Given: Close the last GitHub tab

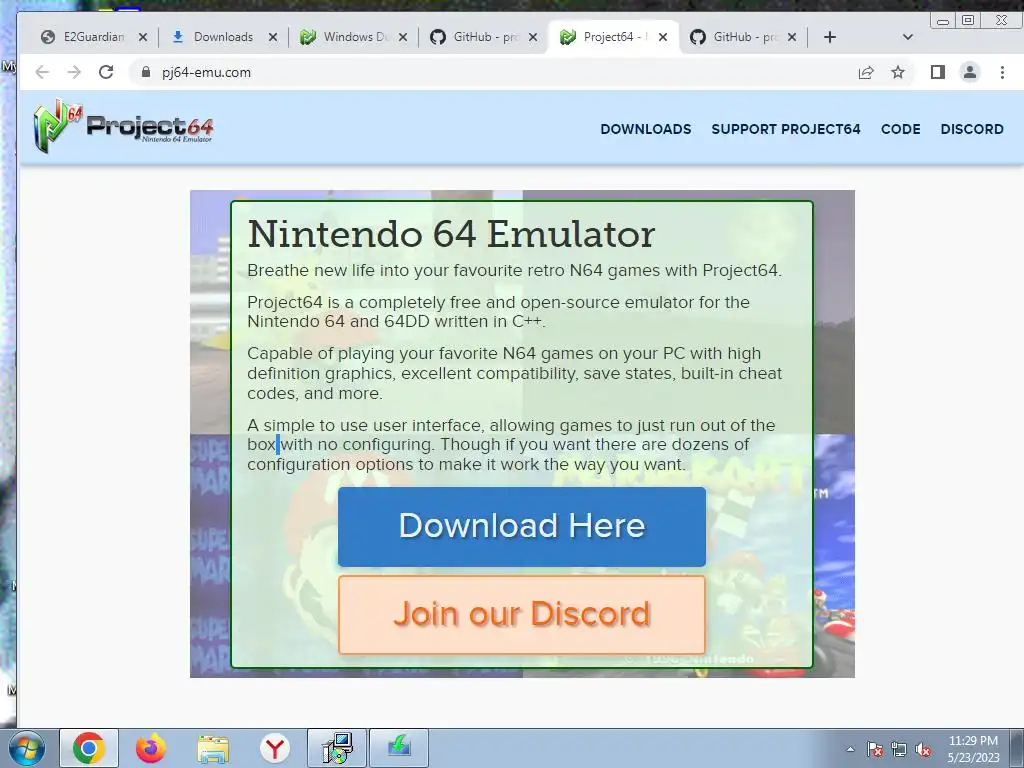Looking at the screenshot, I should (x=792, y=37).
